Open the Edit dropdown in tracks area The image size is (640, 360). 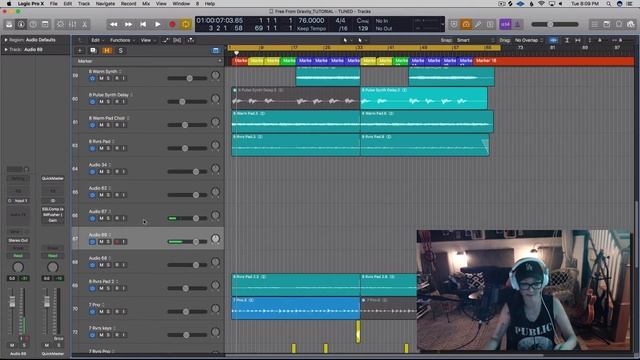pyautogui.click(x=97, y=40)
